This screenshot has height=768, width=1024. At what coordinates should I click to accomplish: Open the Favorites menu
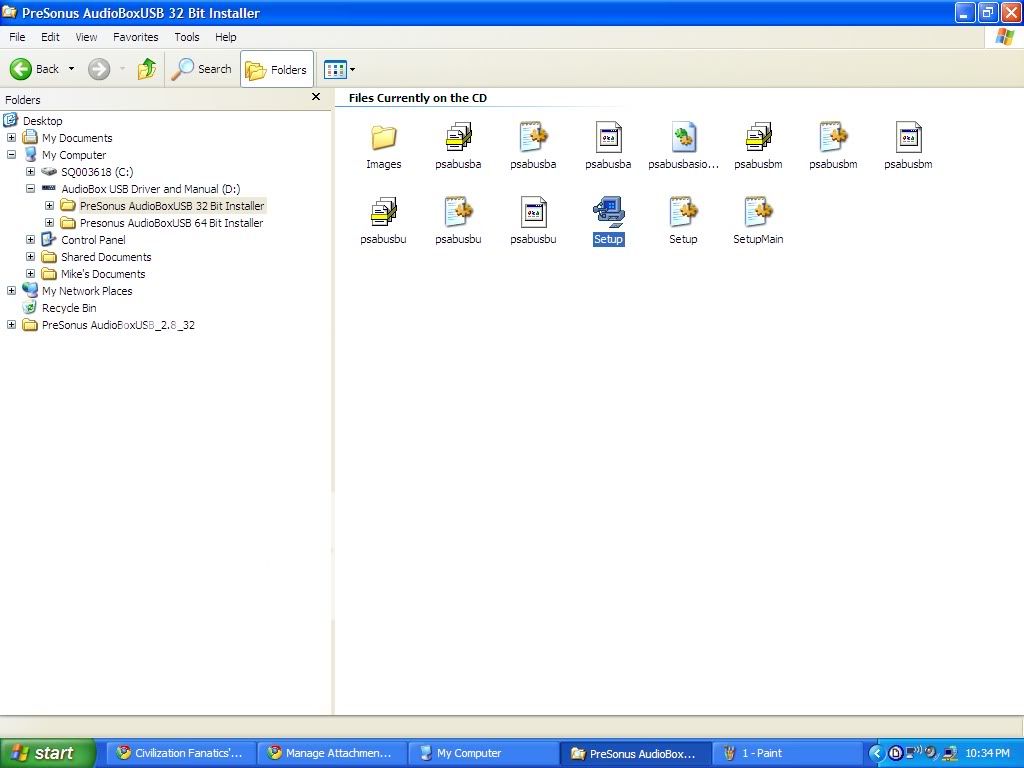136,37
